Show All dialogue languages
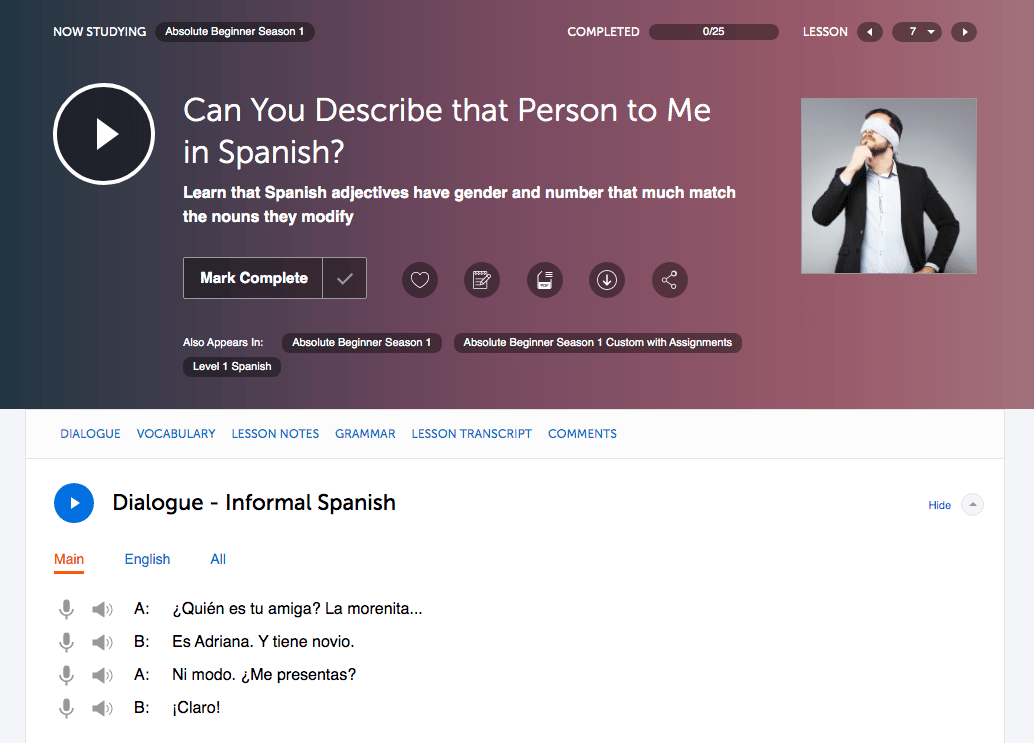 pos(218,559)
